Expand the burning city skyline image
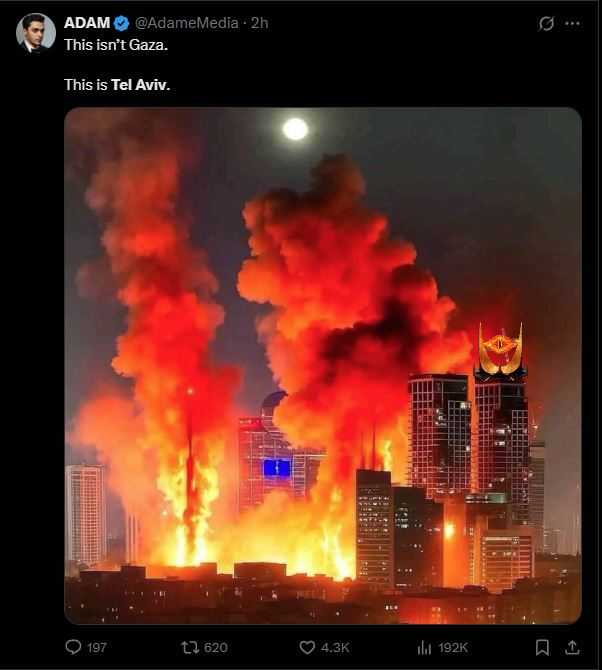The height and width of the screenshot is (670, 602). (323, 366)
